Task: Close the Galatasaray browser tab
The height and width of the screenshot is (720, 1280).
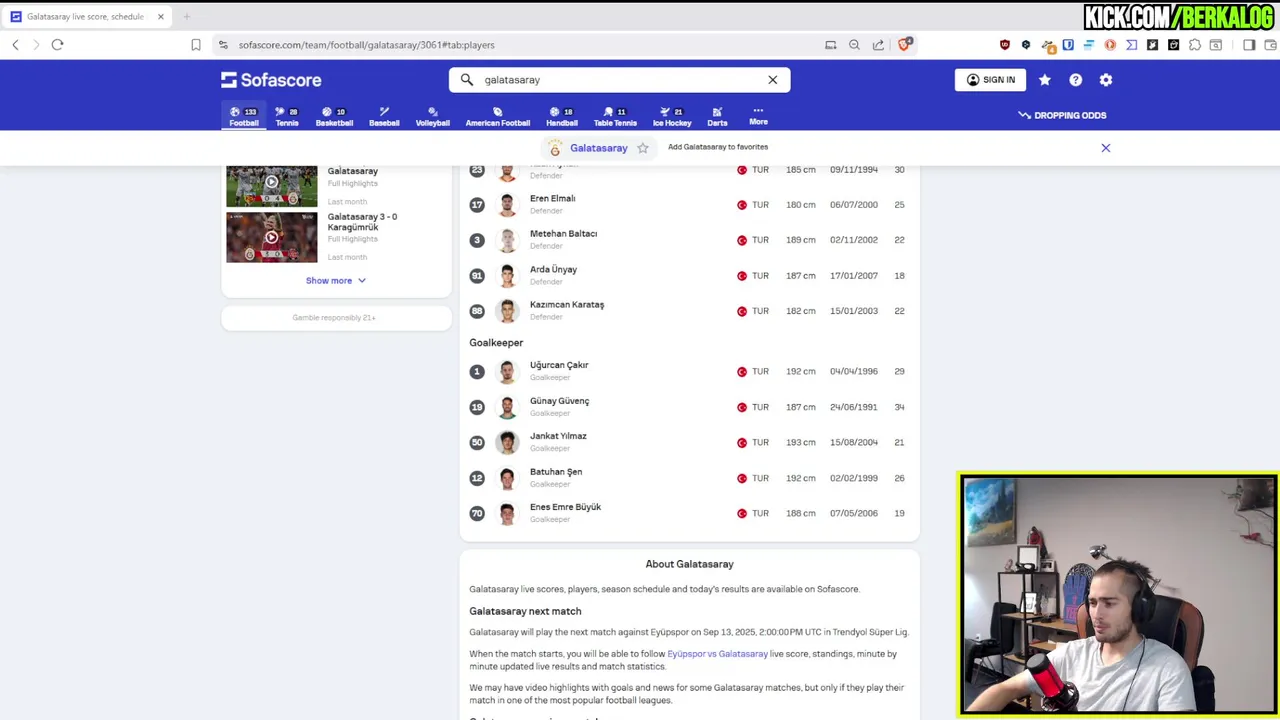Action: pos(160,17)
